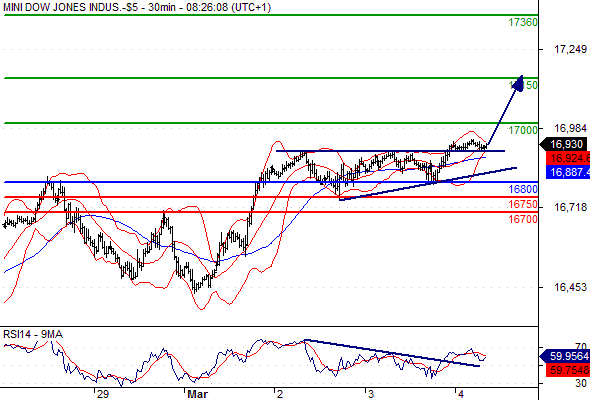Click the 17,249 price axis value
The height and width of the screenshot is (400, 590).
[x=570, y=49]
